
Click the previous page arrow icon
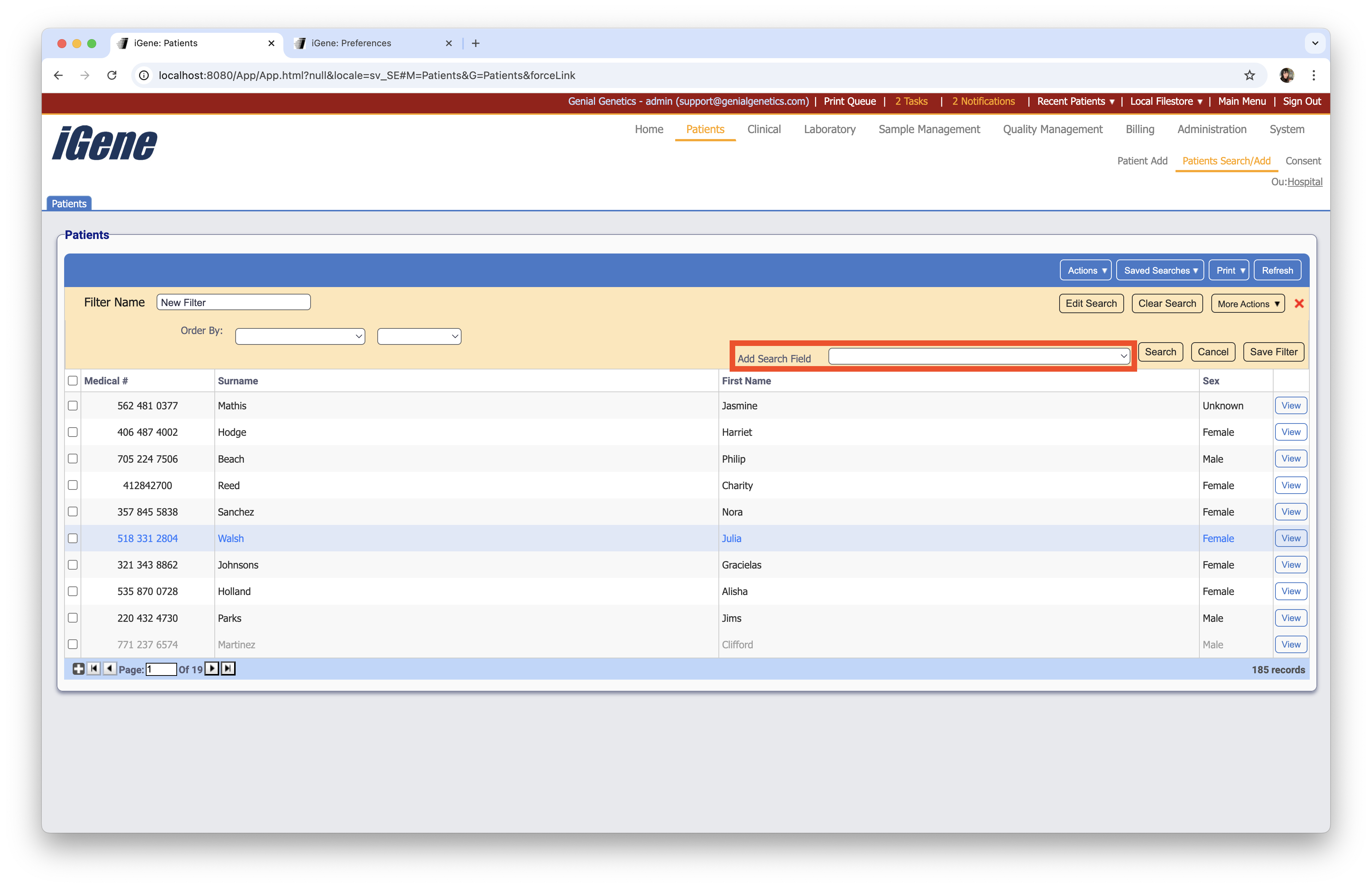(x=109, y=669)
